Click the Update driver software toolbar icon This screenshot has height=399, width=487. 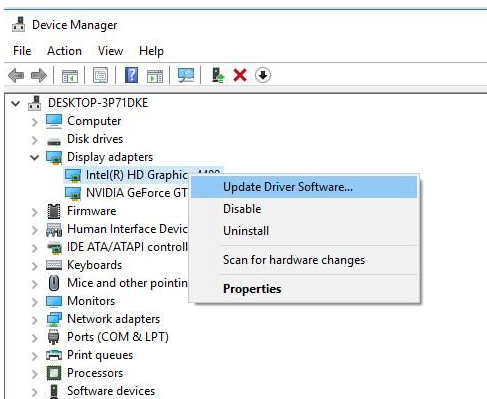point(218,75)
